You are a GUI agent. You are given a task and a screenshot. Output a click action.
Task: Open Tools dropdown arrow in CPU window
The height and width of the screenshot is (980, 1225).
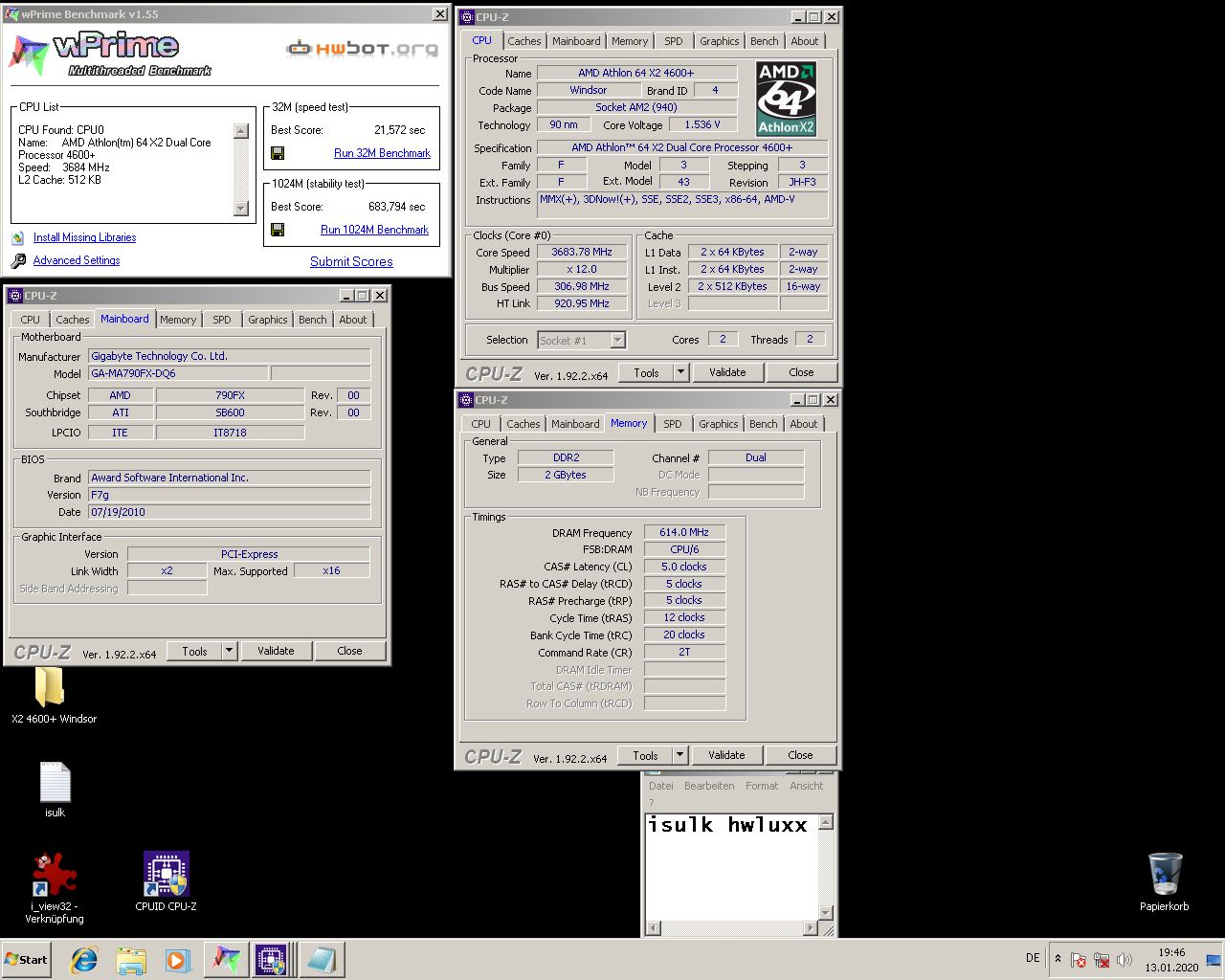click(x=680, y=372)
